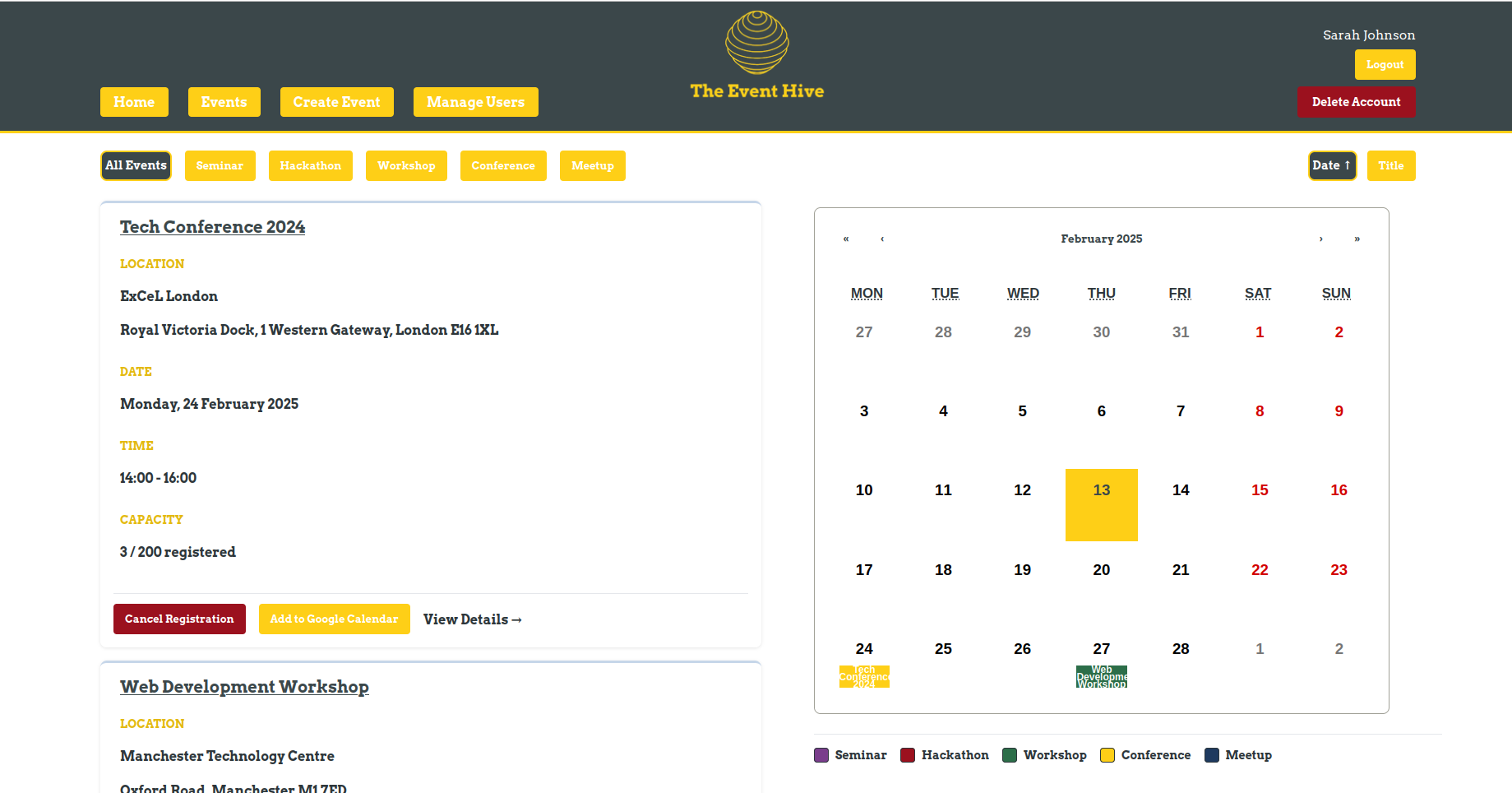
Task: View Details of Tech Conference 2024
Action: (x=473, y=619)
